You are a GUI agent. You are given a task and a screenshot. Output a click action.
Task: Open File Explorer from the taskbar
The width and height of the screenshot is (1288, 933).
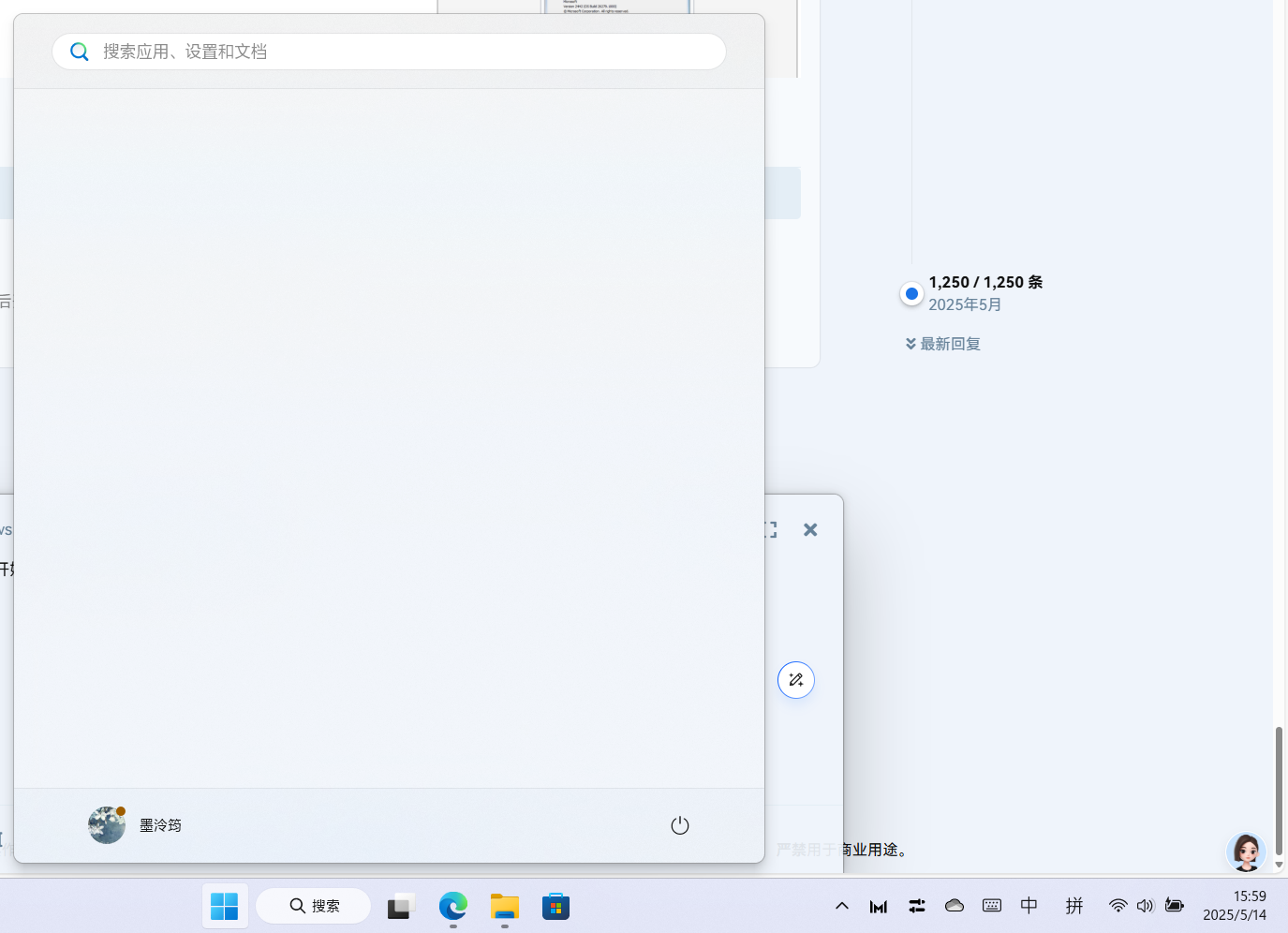tap(504, 906)
